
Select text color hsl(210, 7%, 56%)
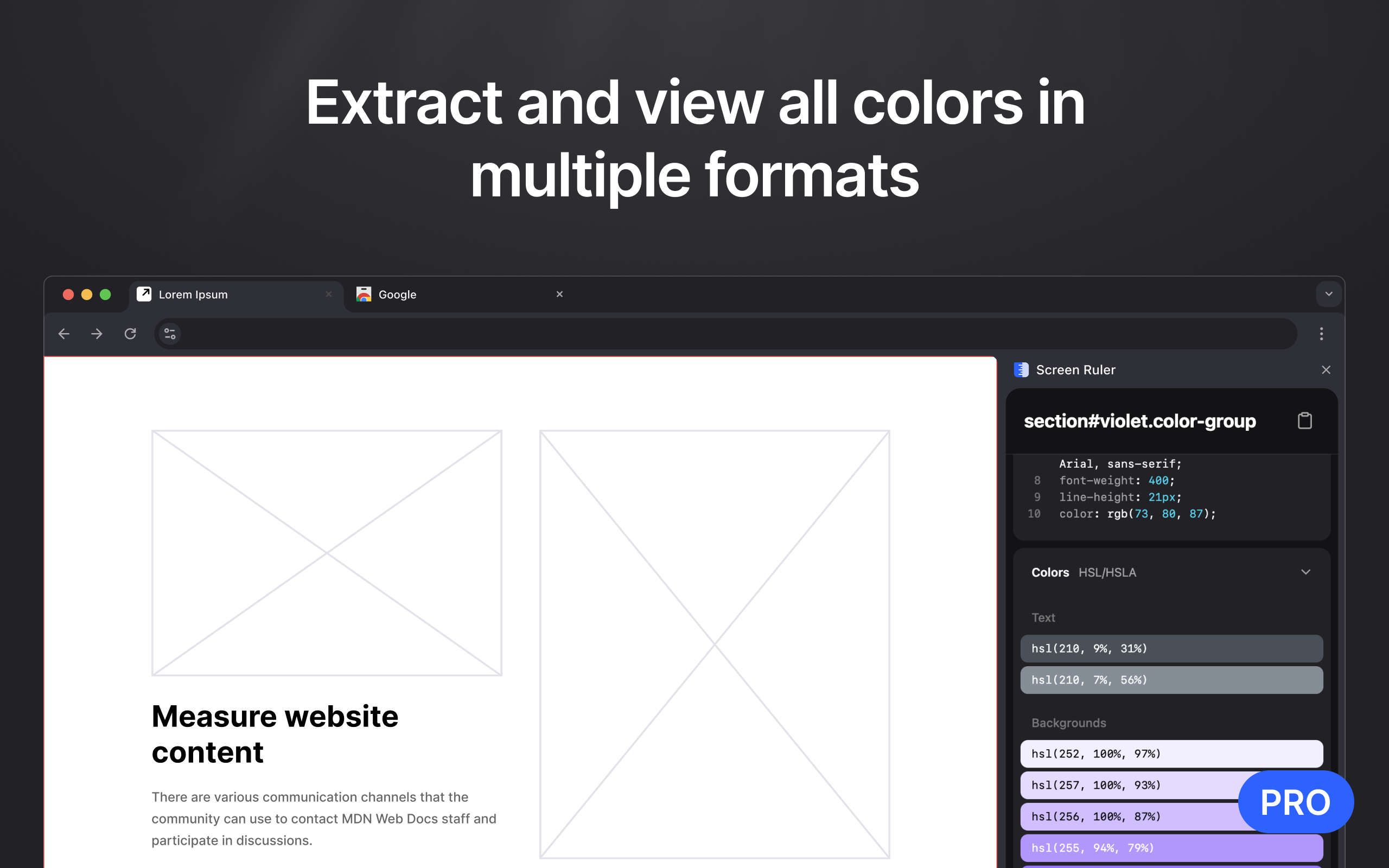(1171, 680)
